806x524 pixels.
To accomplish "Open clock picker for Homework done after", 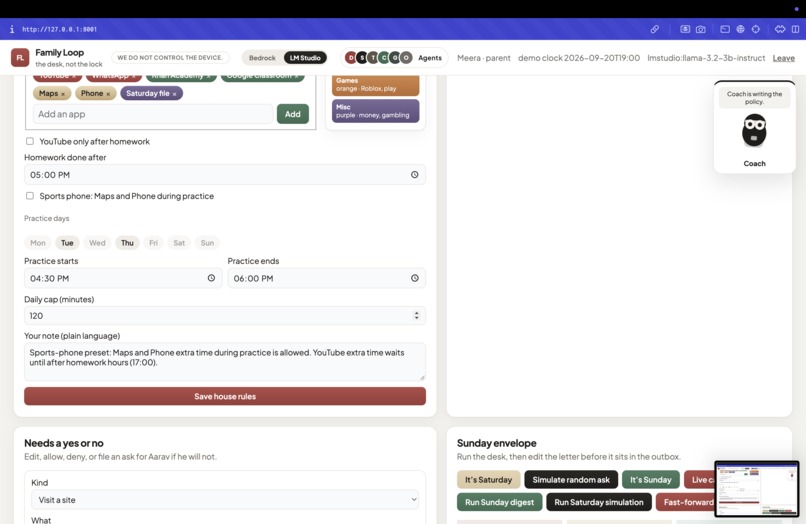I will [414, 175].
